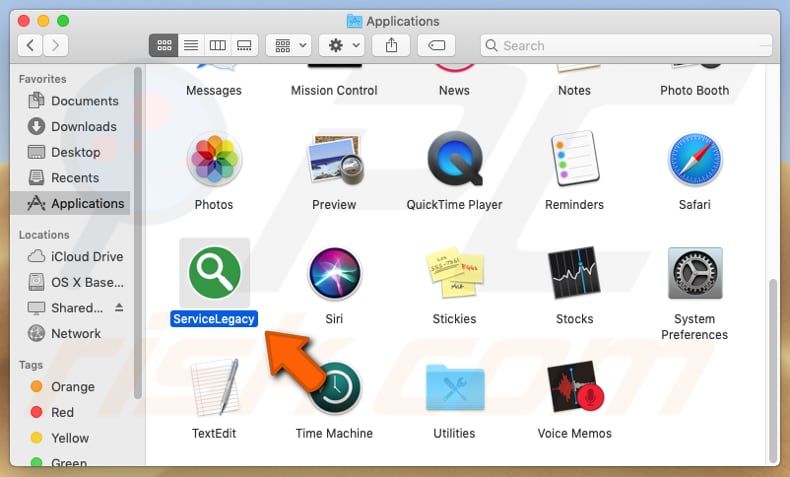
Task: Click the Finder Search field
Action: click(x=626, y=46)
